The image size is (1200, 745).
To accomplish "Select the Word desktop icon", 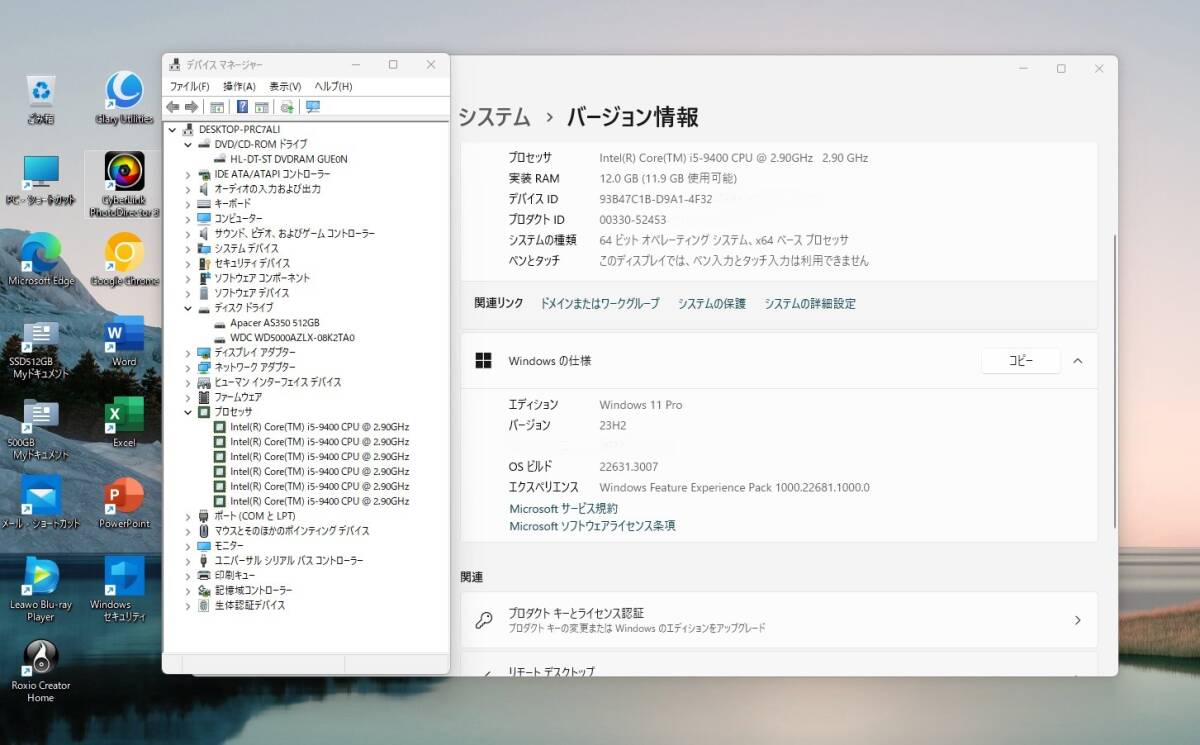I will click(124, 341).
